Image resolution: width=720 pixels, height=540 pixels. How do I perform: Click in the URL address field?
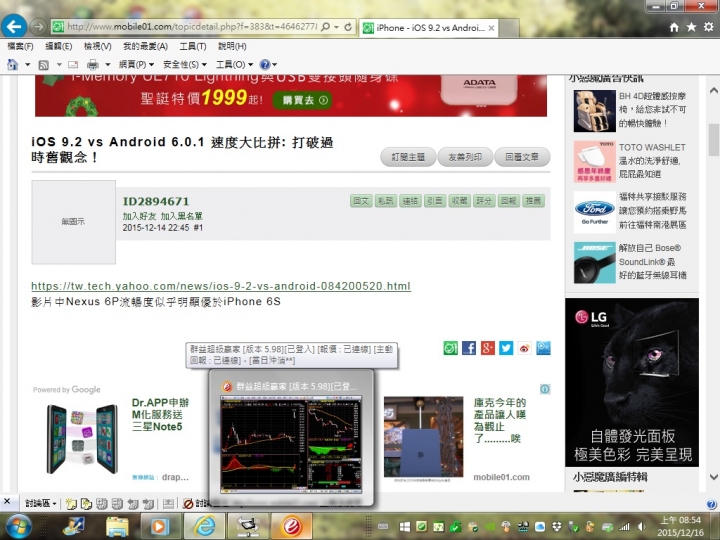tap(191, 27)
